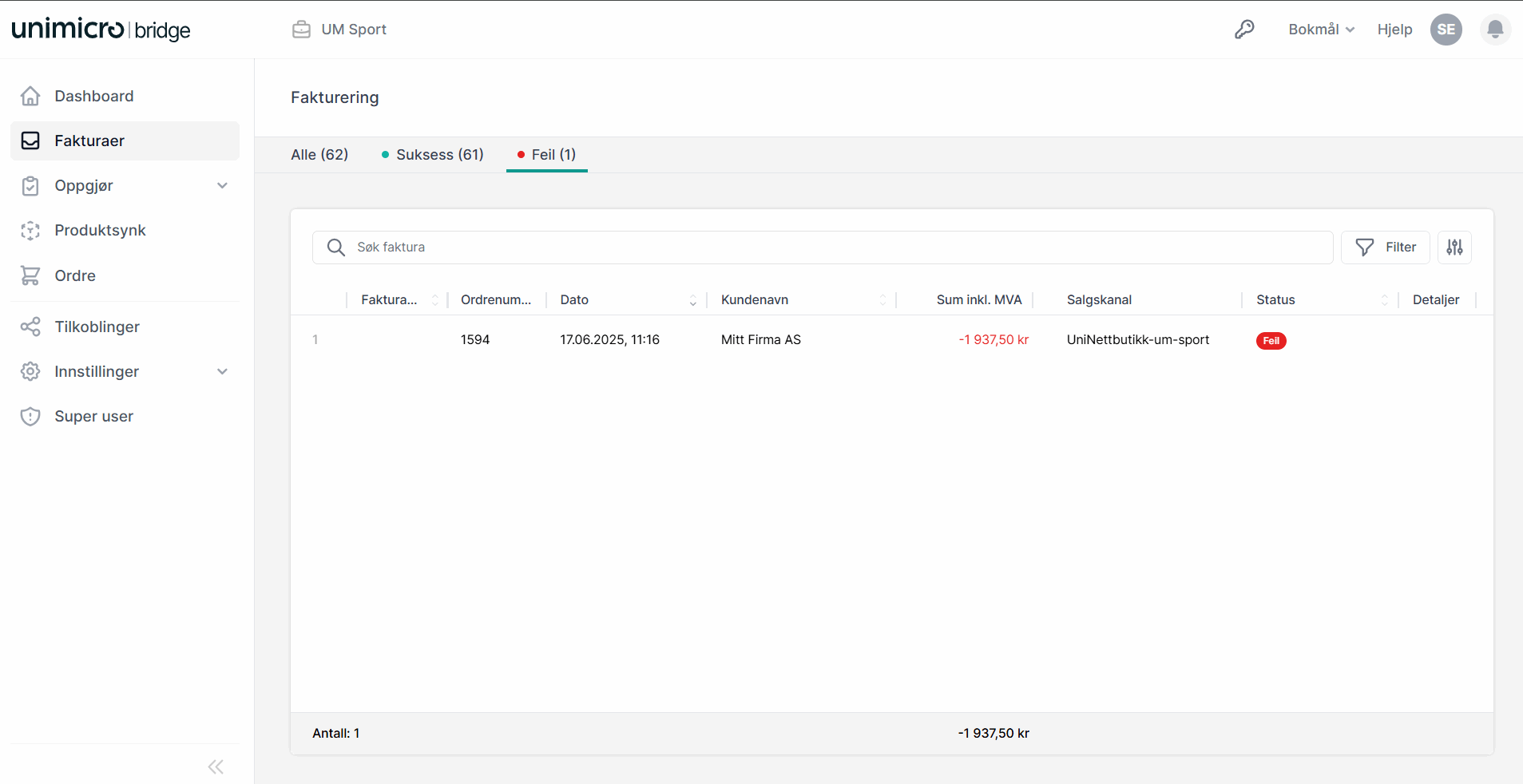The width and height of the screenshot is (1523, 784).
Task: Click the Filter button
Action: 1386,247
